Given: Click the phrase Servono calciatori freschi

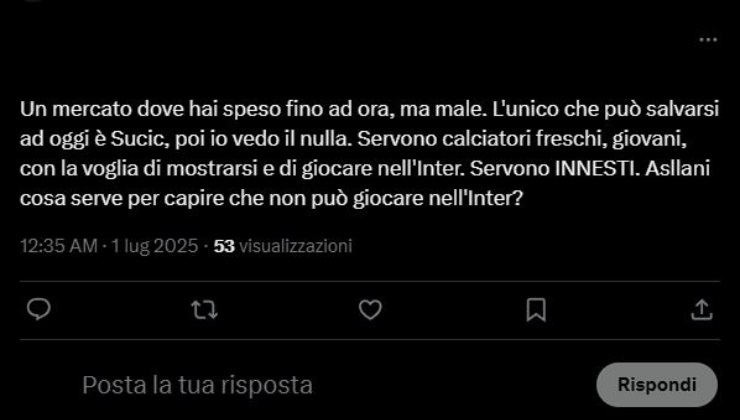Looking at the screenshot, I should [x=481, y=139].
